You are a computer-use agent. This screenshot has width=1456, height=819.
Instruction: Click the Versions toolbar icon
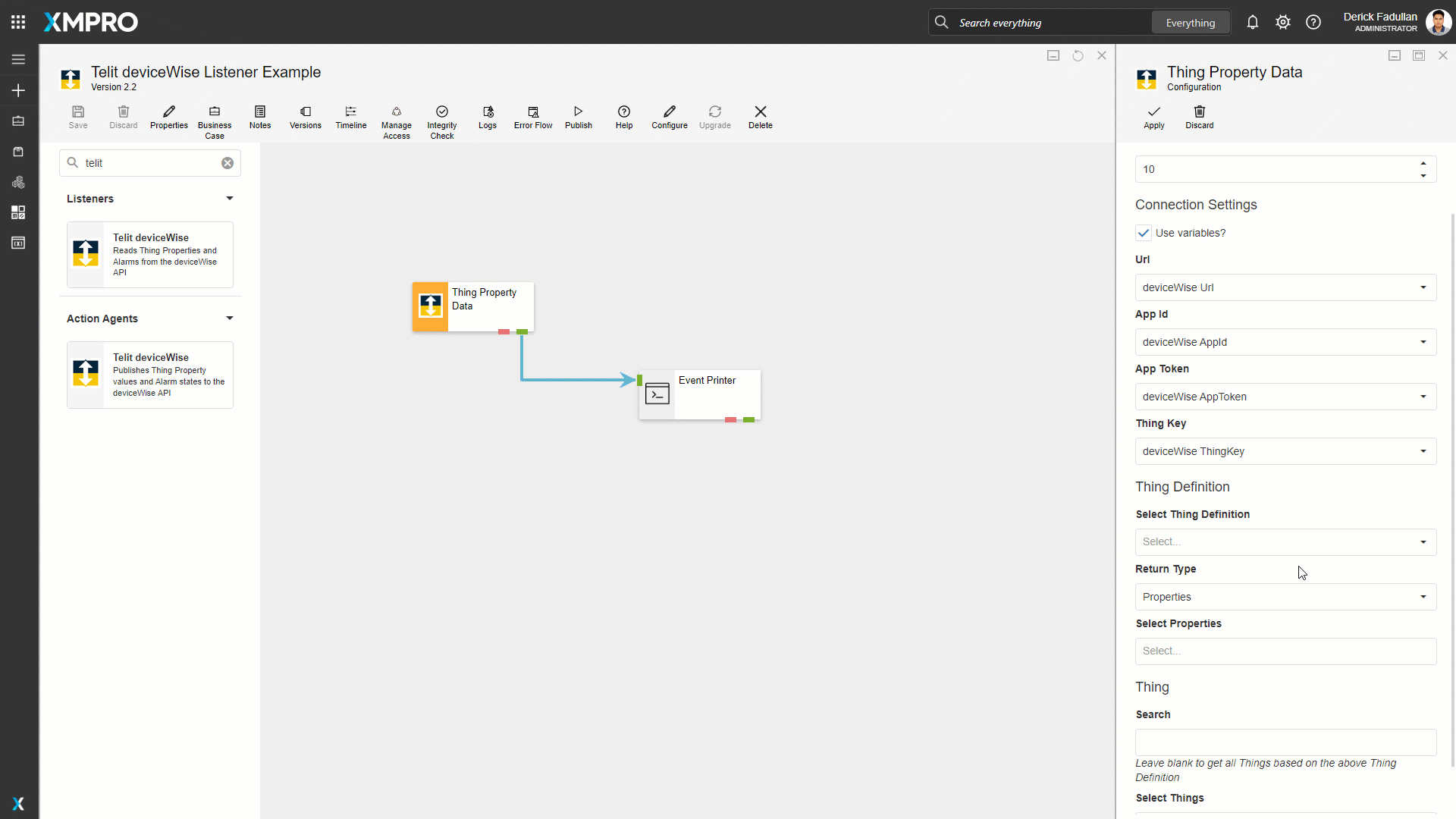305,118
